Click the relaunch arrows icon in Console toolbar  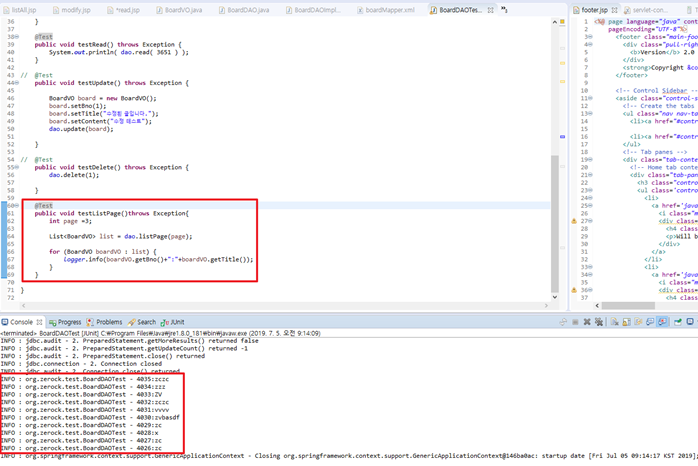coord(563,322)
